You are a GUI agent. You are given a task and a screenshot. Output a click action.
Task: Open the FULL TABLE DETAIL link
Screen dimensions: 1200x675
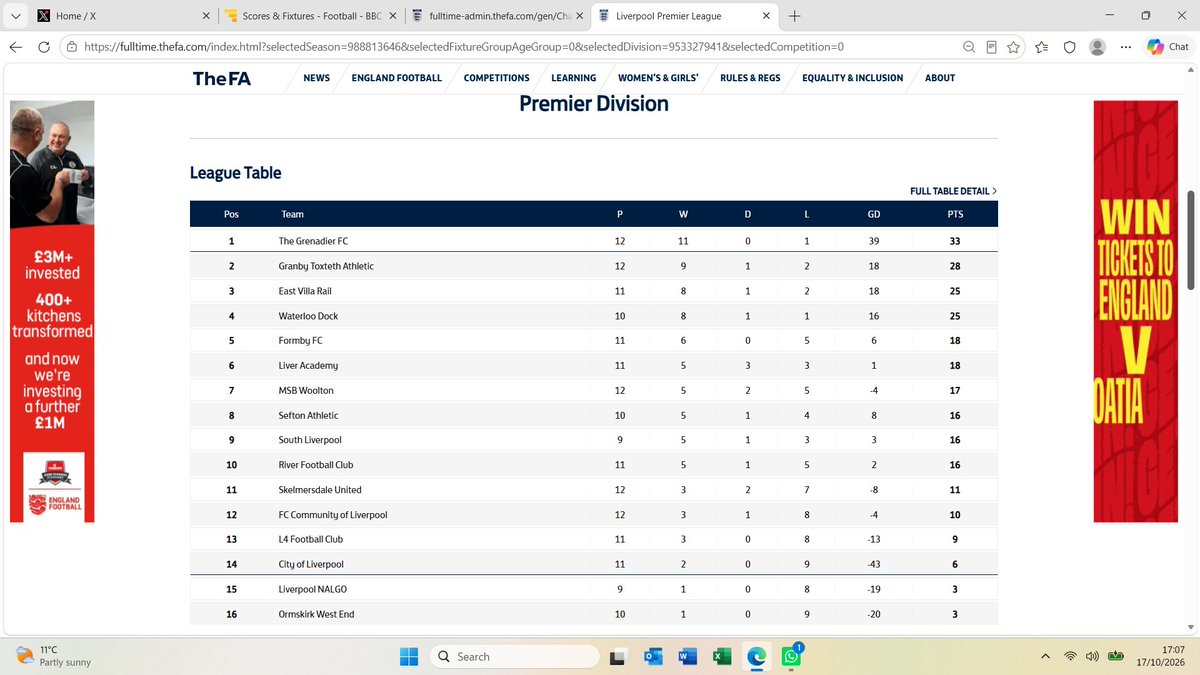[x=953, y=191]
